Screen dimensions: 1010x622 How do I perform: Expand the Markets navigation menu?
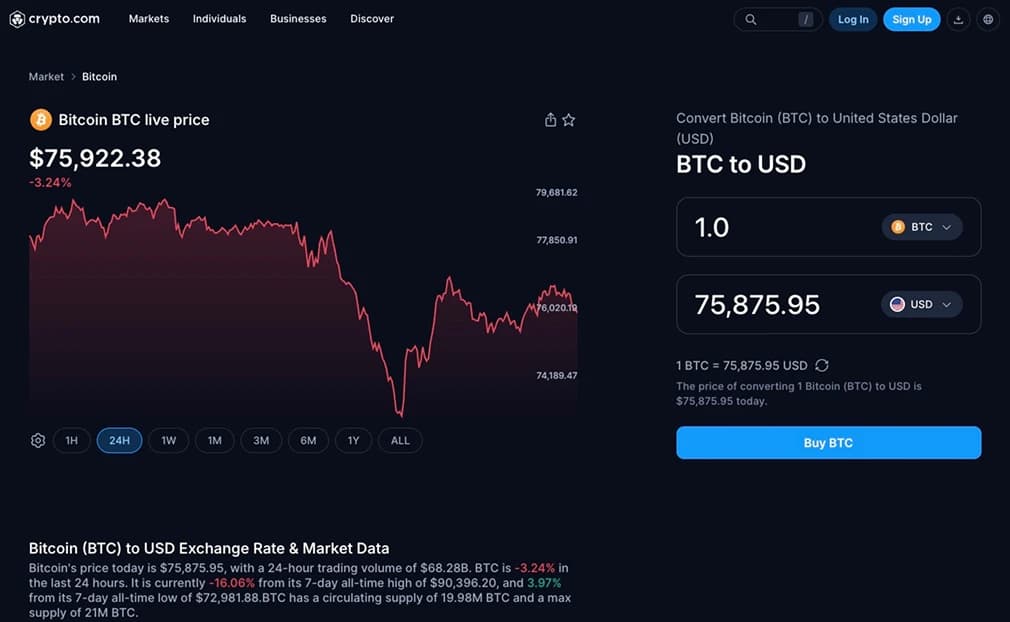click(148, 18)
